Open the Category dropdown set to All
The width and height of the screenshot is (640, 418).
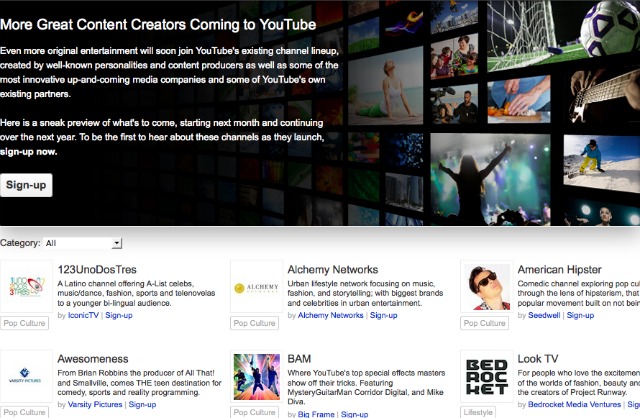pos(82,243)
